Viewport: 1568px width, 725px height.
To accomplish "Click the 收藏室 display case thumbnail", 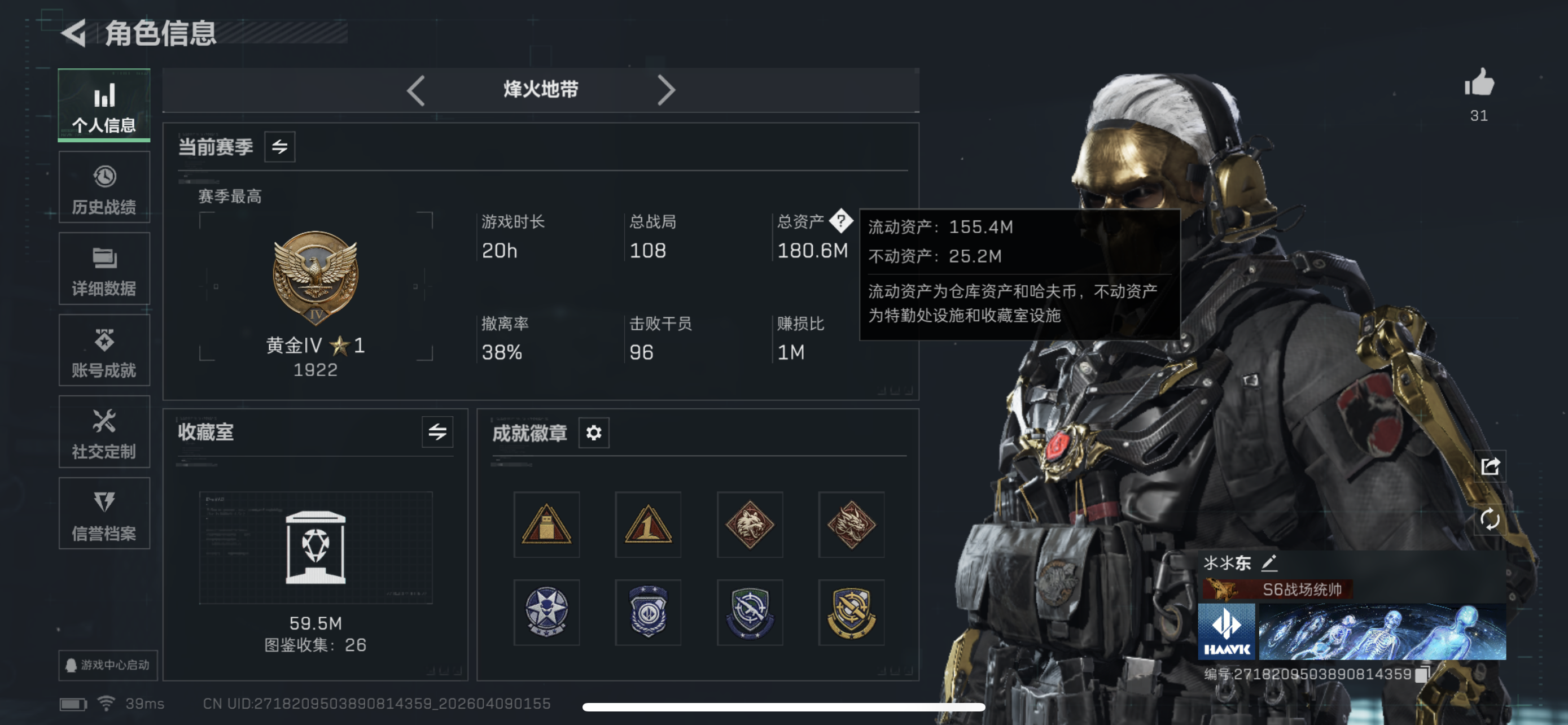I will [x=316, y=547].
